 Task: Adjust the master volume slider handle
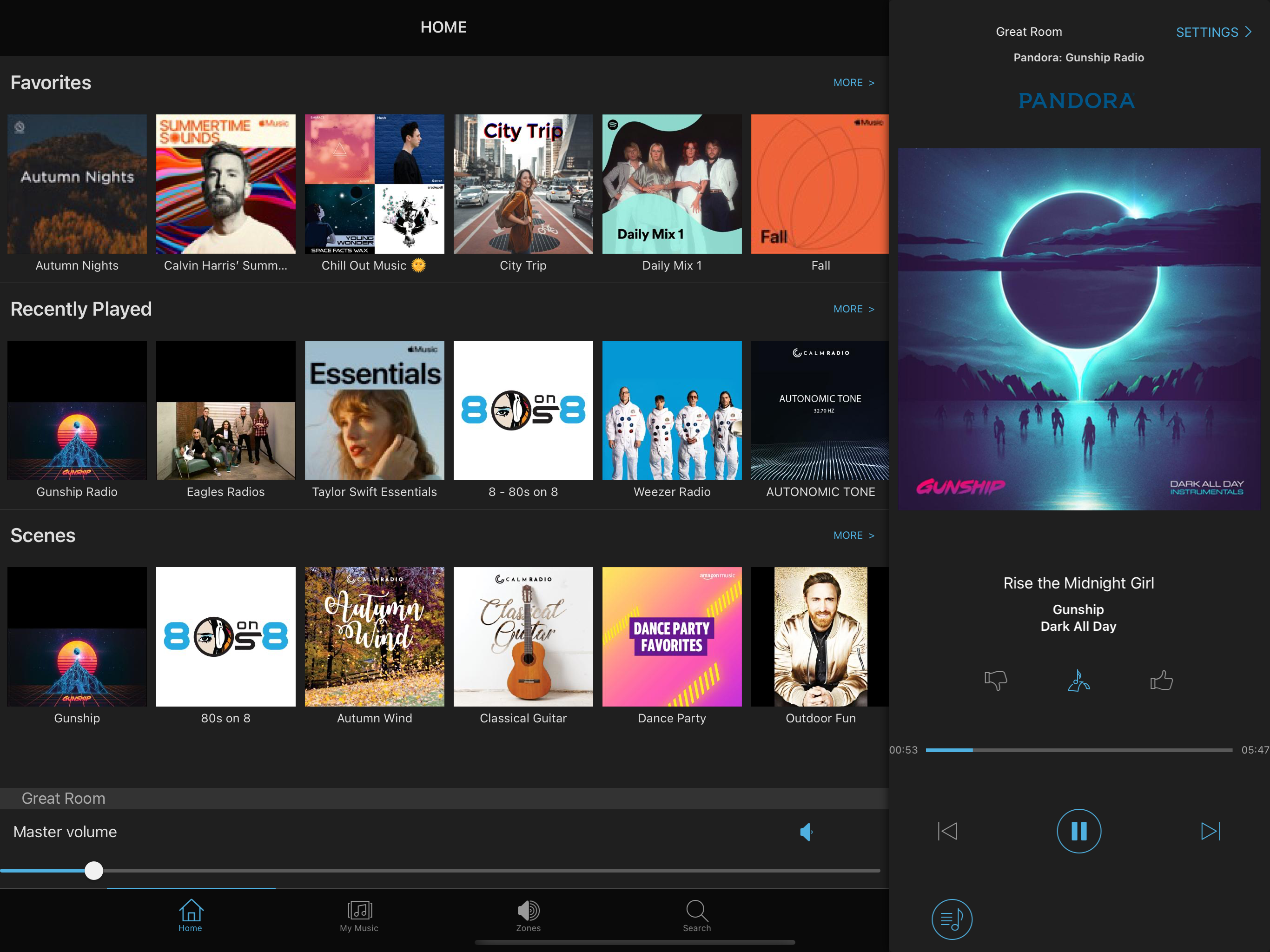click(93, 871)
